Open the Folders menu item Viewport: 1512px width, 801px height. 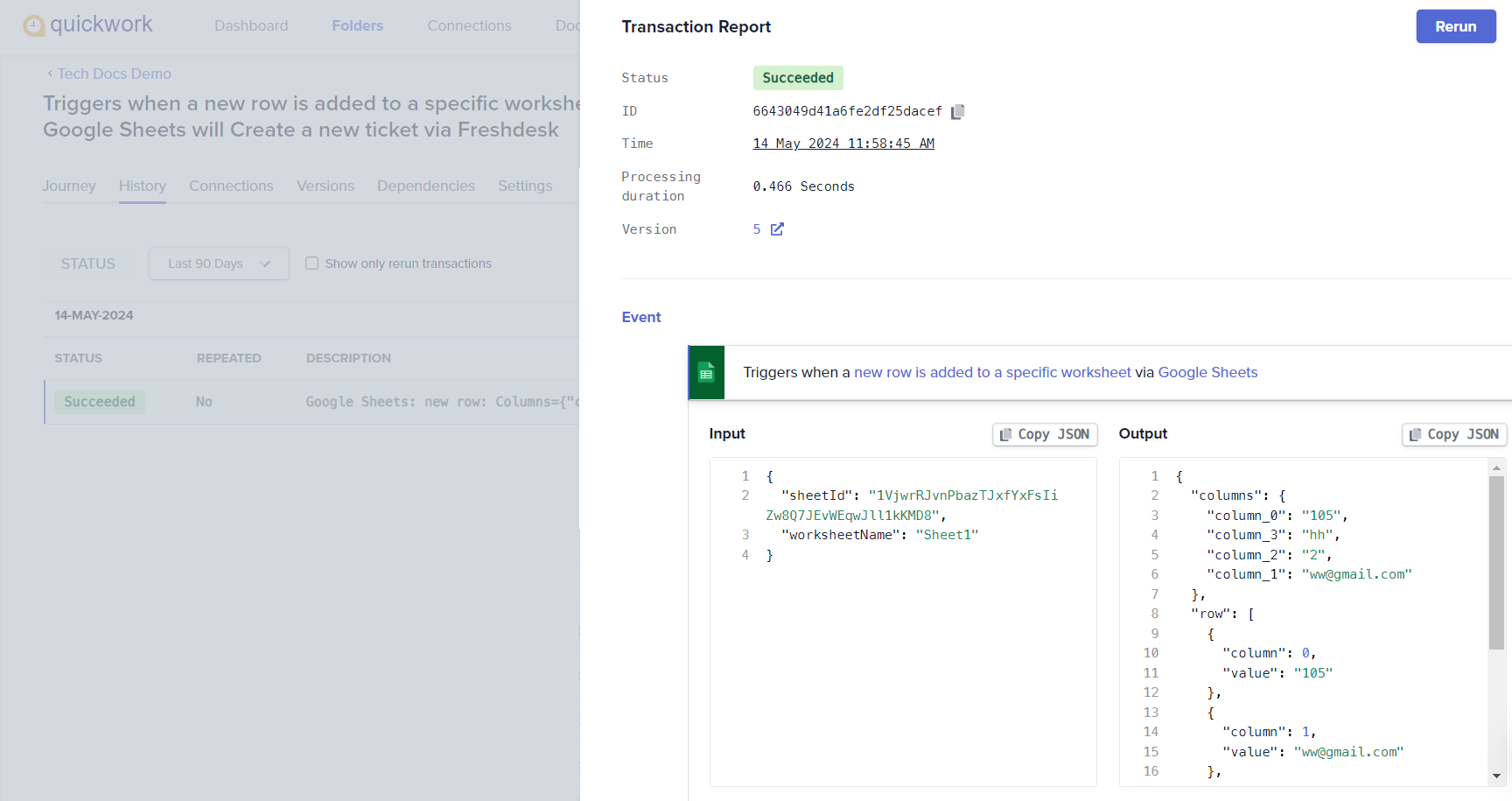[x=357, y=25]
